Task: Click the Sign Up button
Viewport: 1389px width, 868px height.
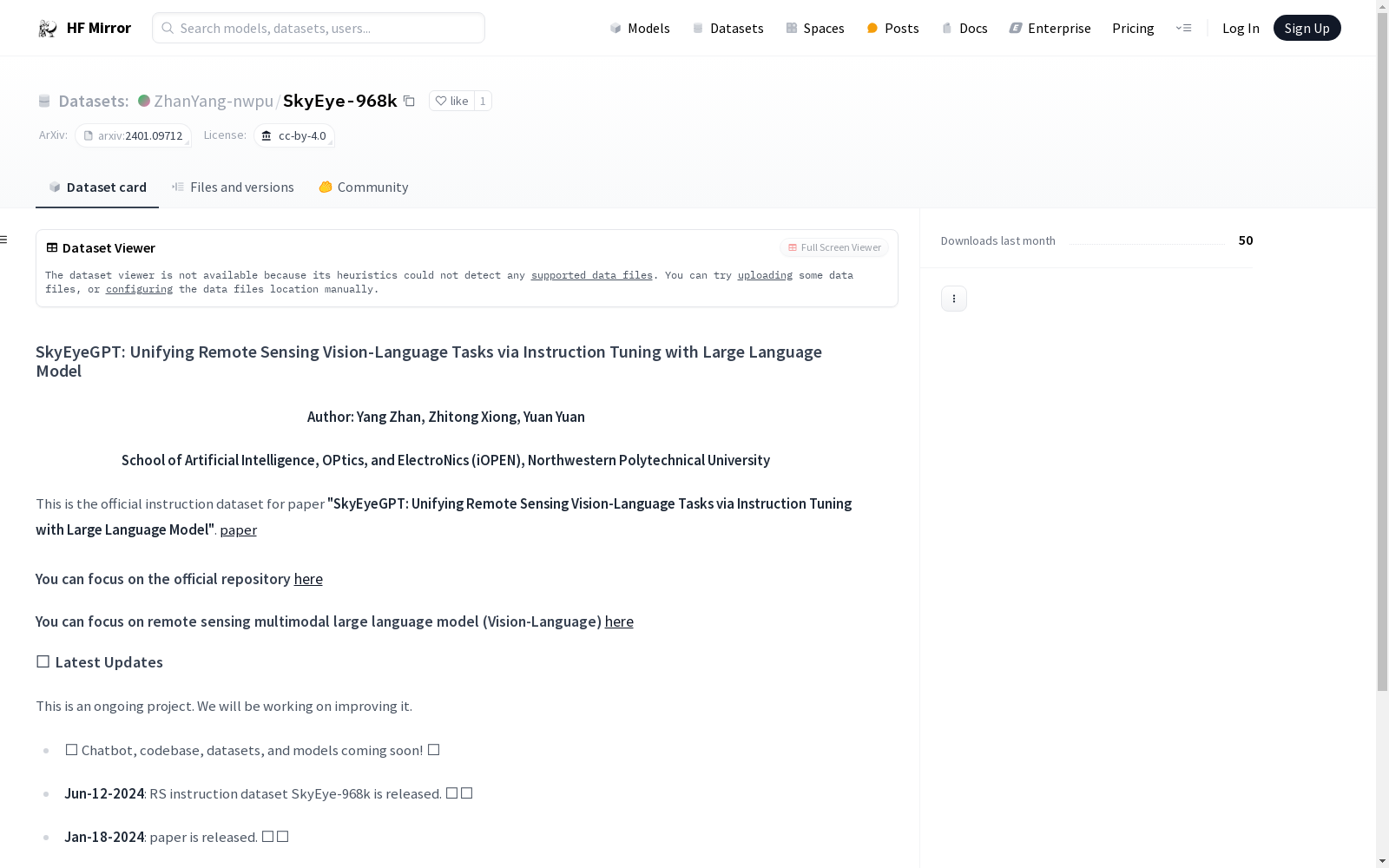Action: point(1307,29)
